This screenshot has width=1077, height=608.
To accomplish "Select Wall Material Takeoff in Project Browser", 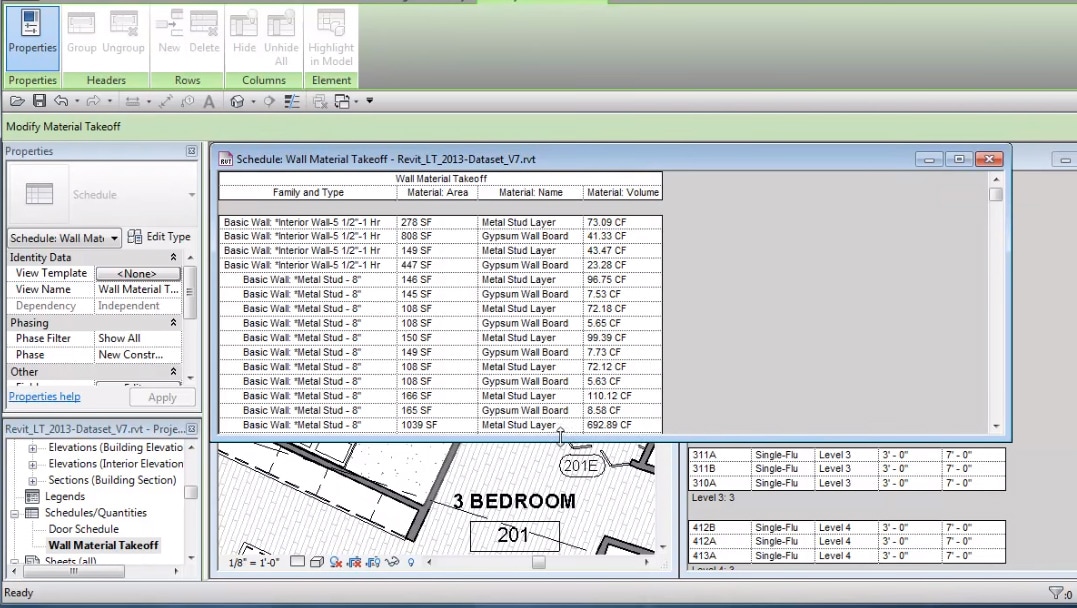I will click(x=103, y=545).
